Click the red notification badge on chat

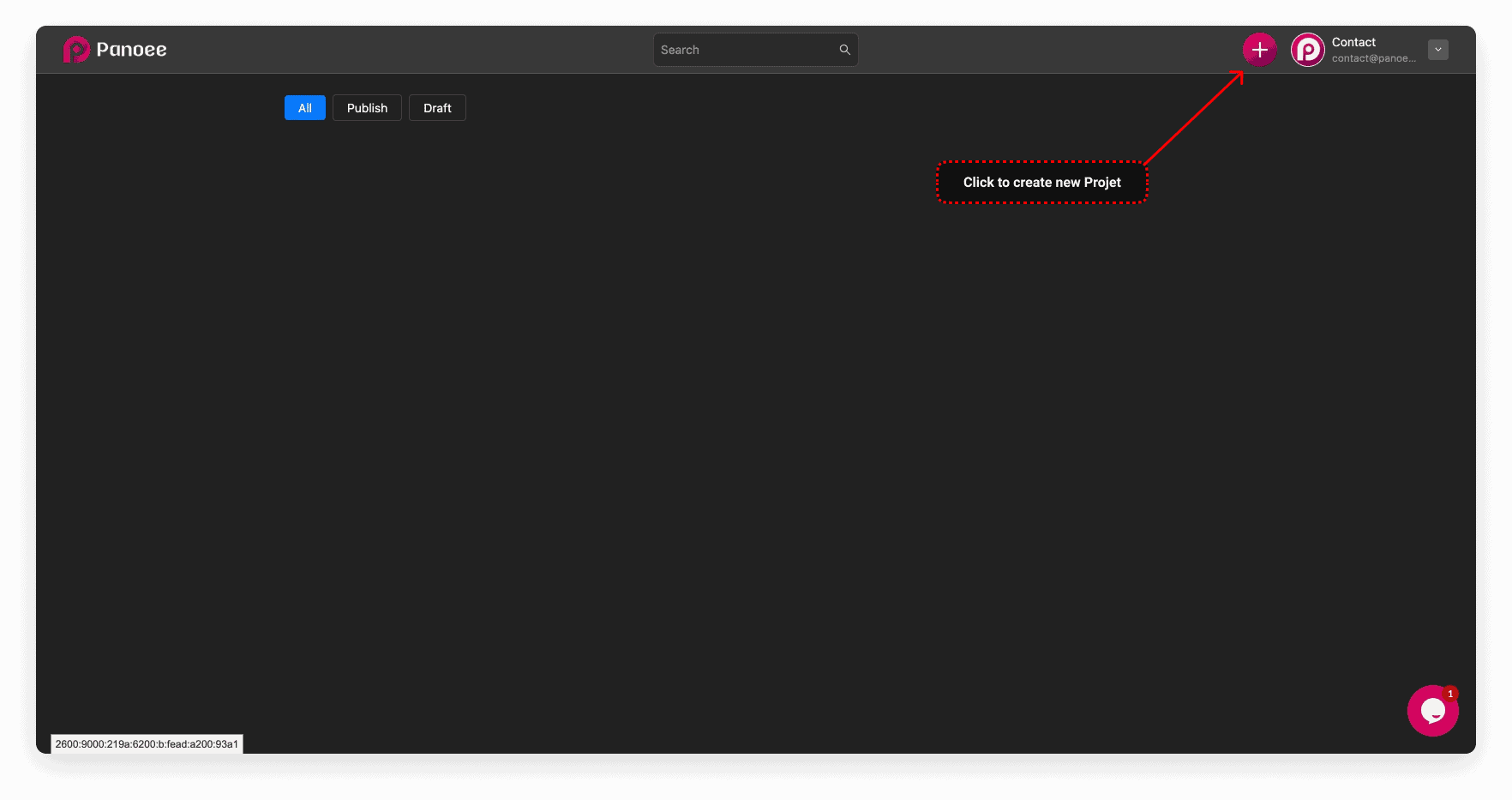pos(1450,694)
